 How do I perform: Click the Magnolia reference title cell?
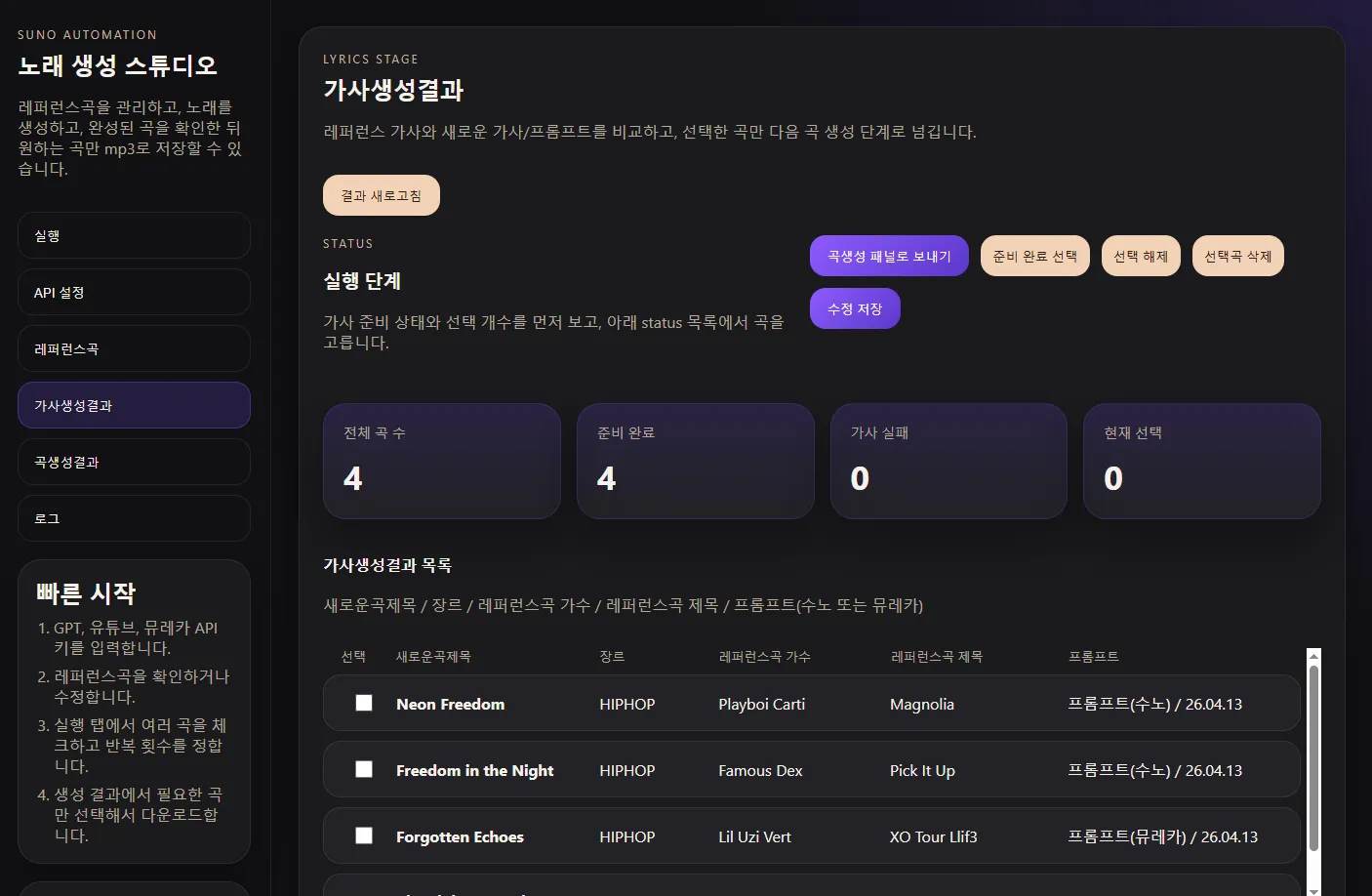coord(921,705)
